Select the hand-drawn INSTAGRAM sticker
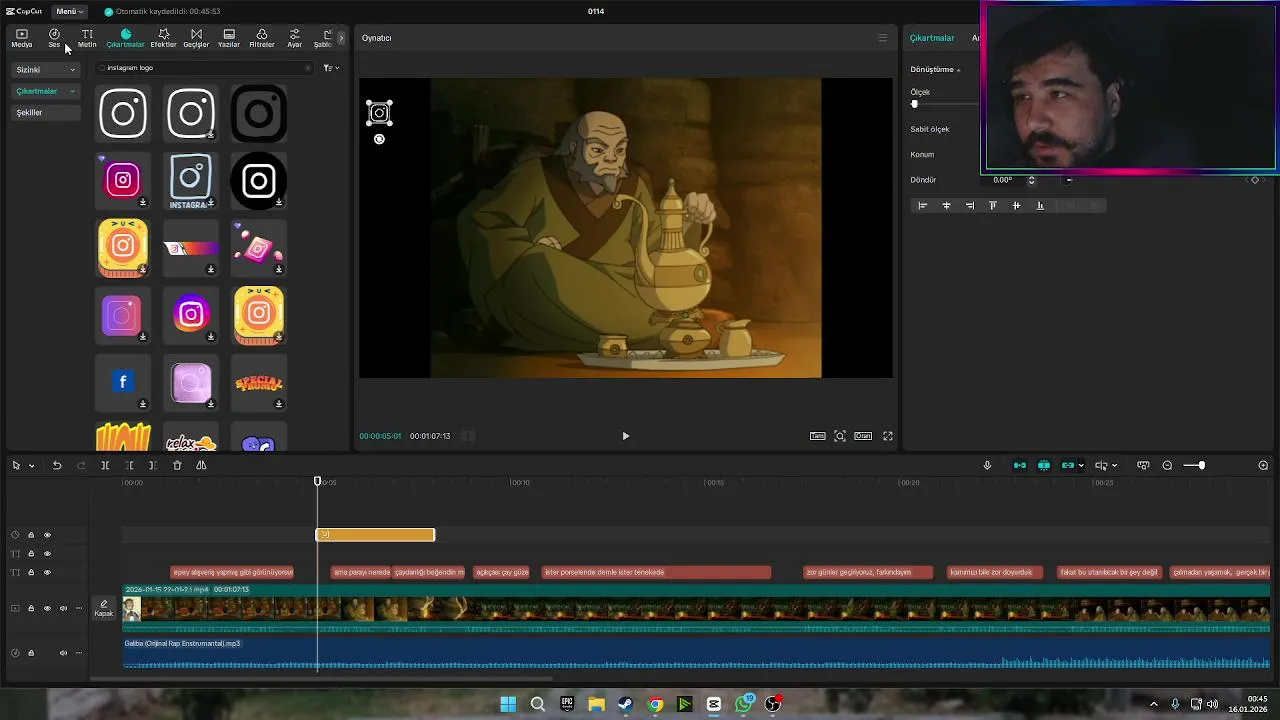1280x720 pixels. pos(191,181)
